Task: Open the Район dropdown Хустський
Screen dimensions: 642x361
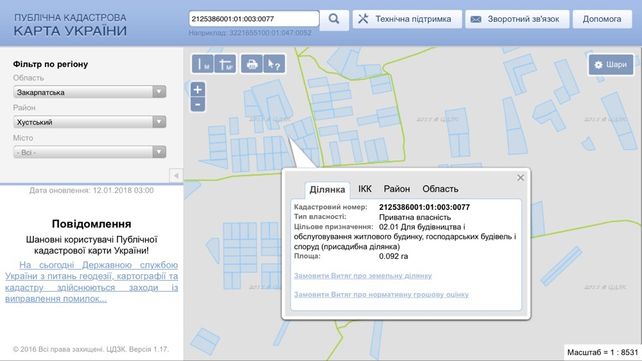Action: (89, 122)
